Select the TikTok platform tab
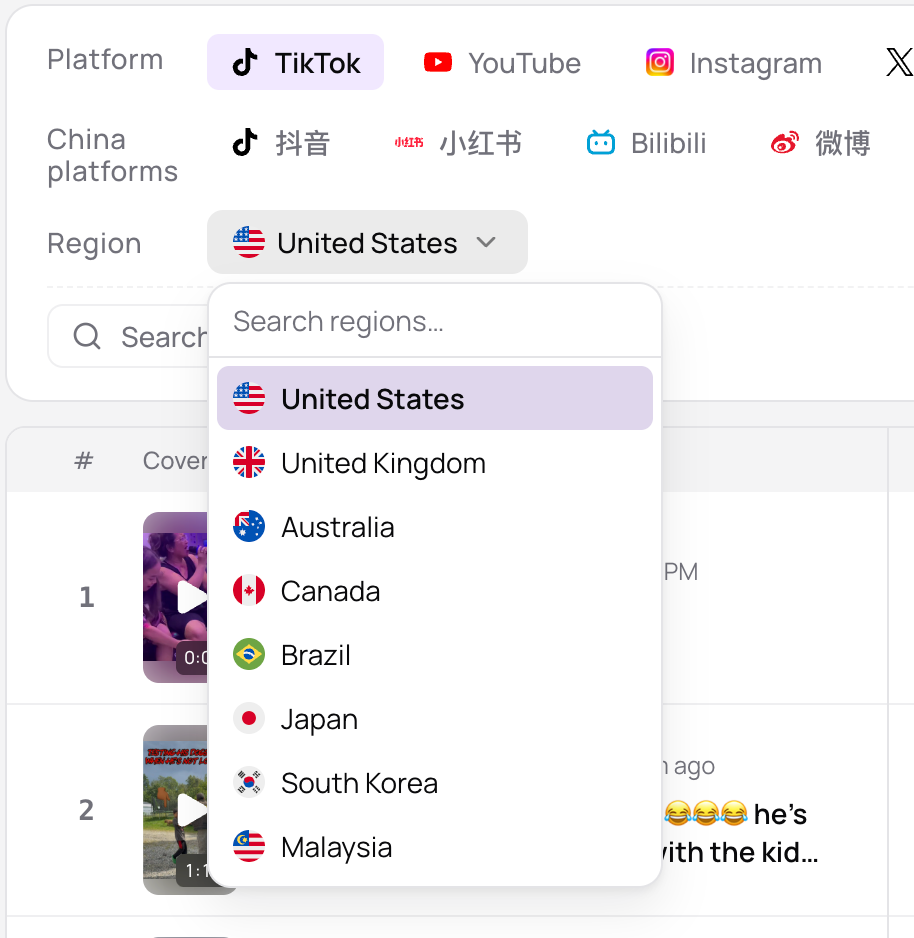Viewport: 914px width, 938px height. (x=295, y=62)
